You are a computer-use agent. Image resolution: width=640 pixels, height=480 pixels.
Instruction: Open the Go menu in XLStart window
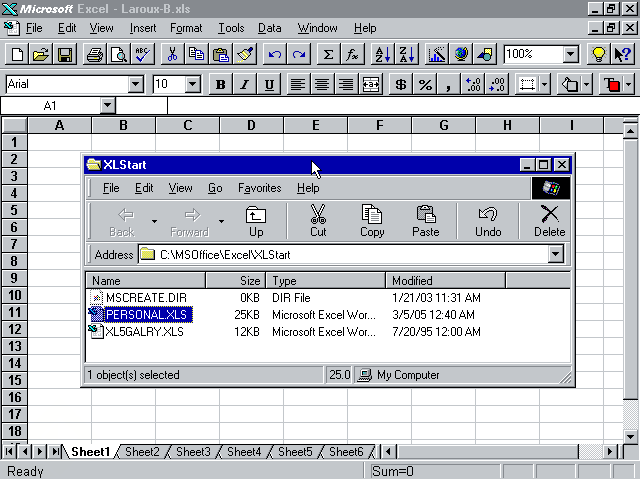tap(215, 188)
